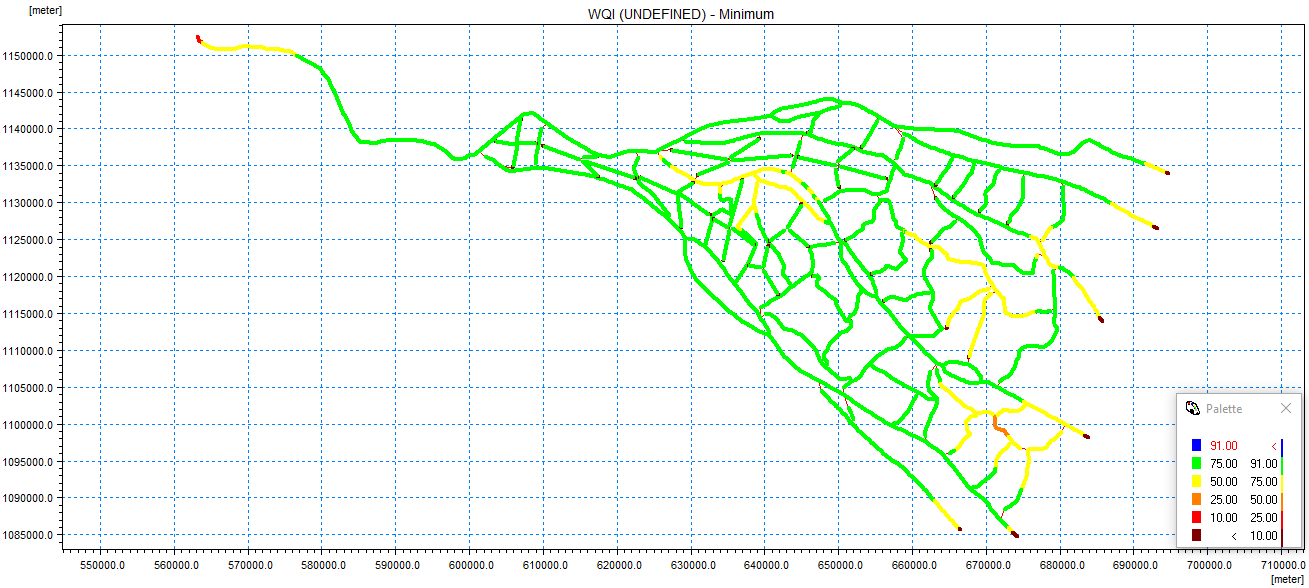This screenshot has width=1309, height=588.
Task: Select the 600000.0 label on X axis
Action: coord(469,565)
